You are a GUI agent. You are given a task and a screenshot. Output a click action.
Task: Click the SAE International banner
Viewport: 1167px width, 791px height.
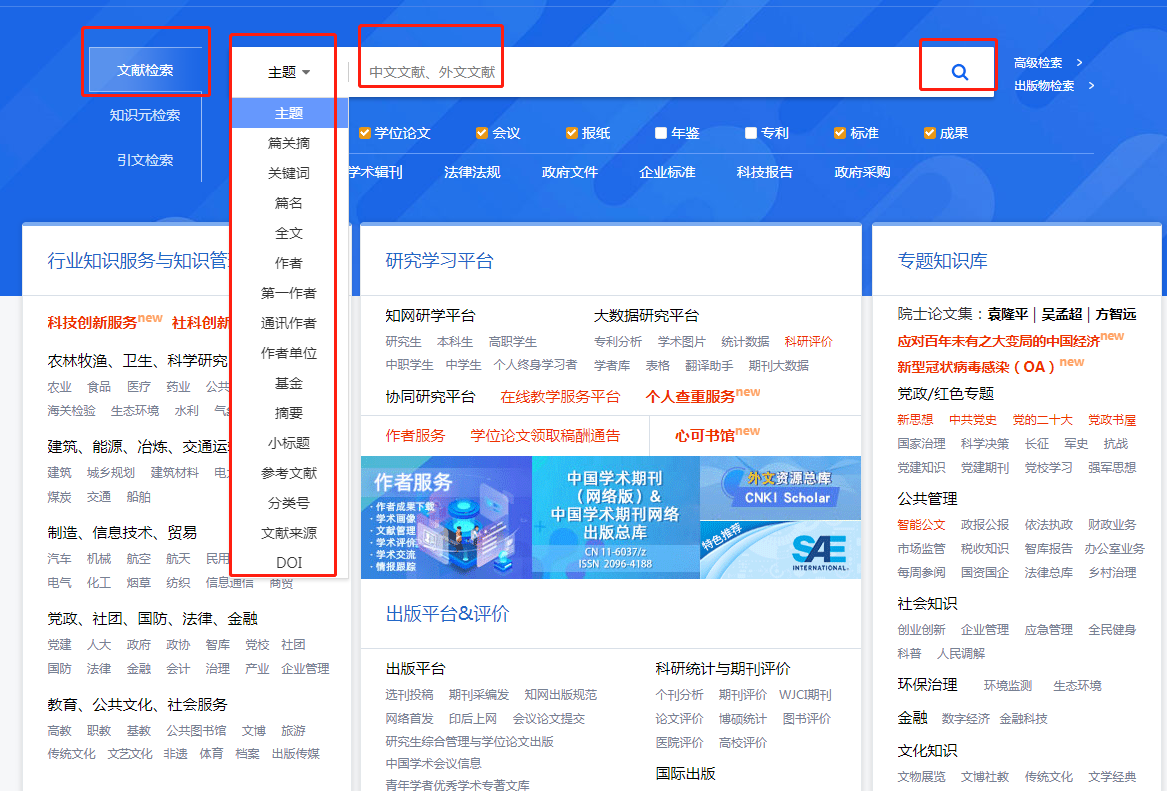coord(780,549)
